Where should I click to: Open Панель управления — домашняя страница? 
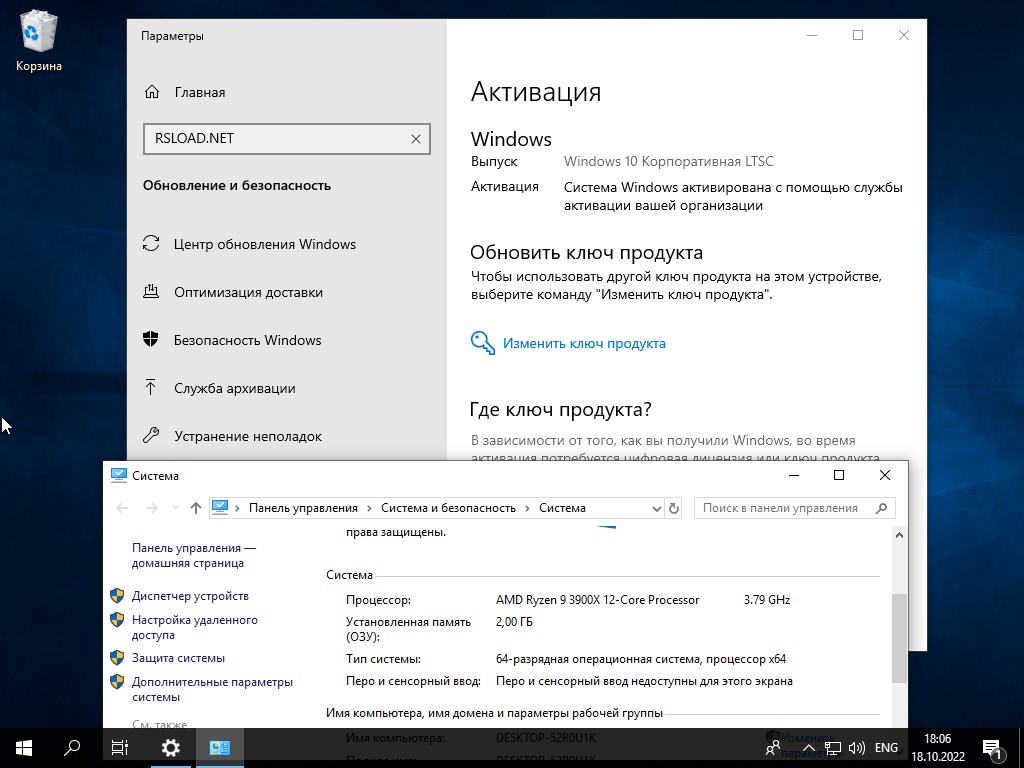point(193,555)
